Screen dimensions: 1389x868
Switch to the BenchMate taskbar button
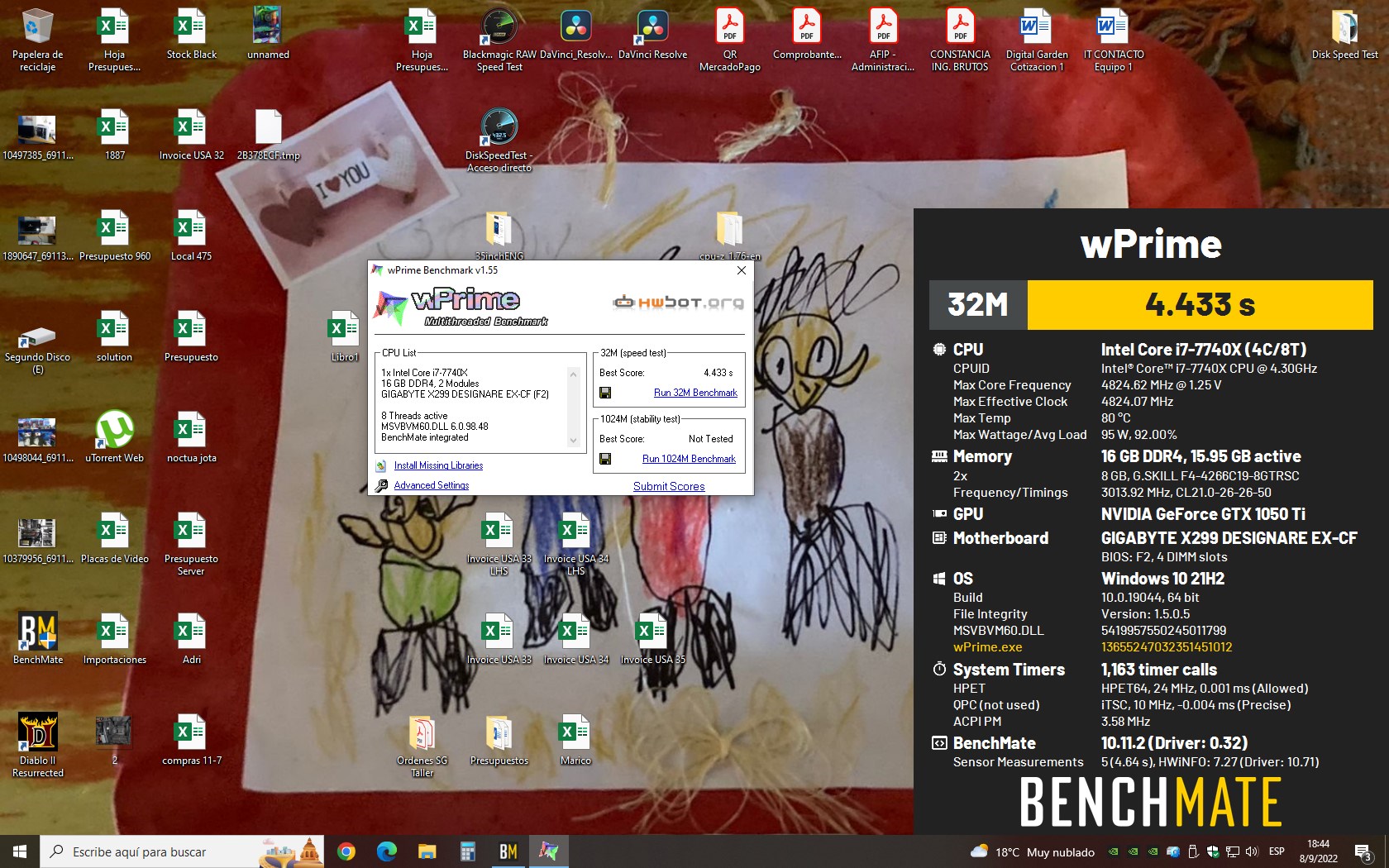pyautogui.click(x=508, y=851)
